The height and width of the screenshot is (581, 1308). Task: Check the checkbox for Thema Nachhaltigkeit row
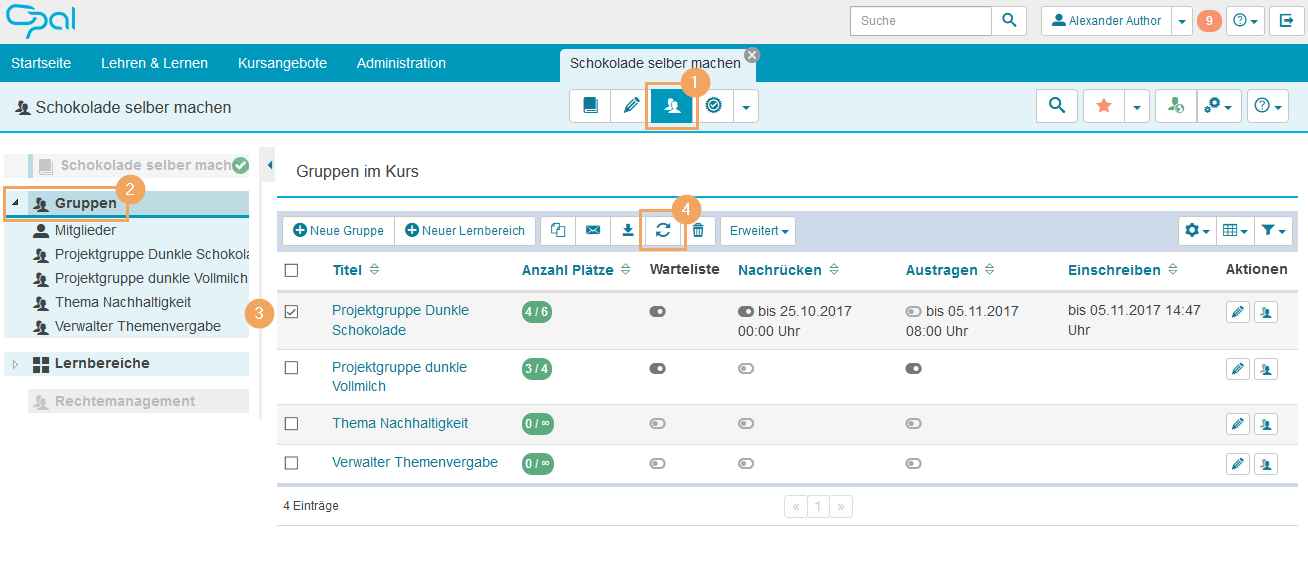tap(293, 423)
